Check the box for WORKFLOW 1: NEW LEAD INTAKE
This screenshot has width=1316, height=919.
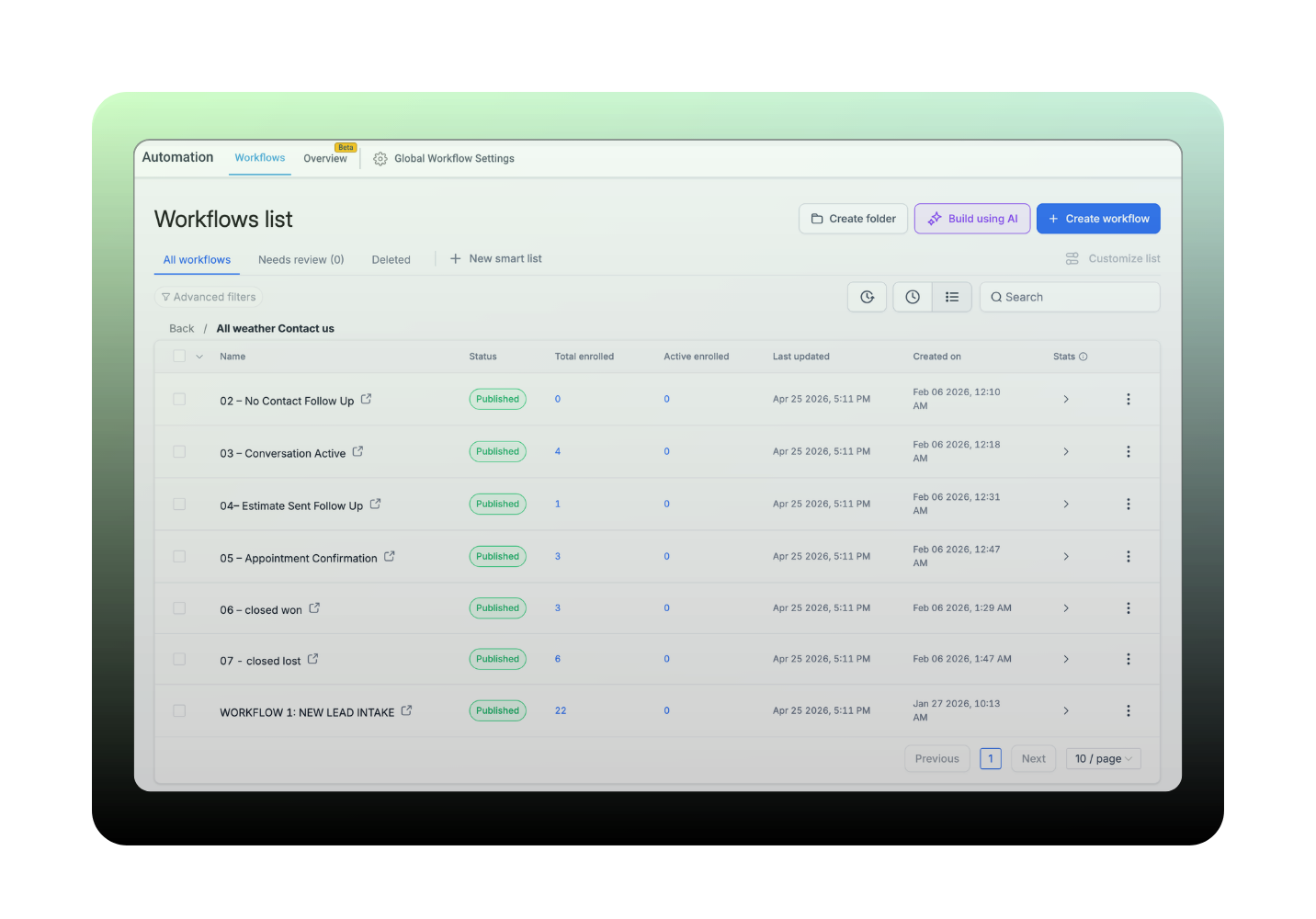tap(179, 711)
